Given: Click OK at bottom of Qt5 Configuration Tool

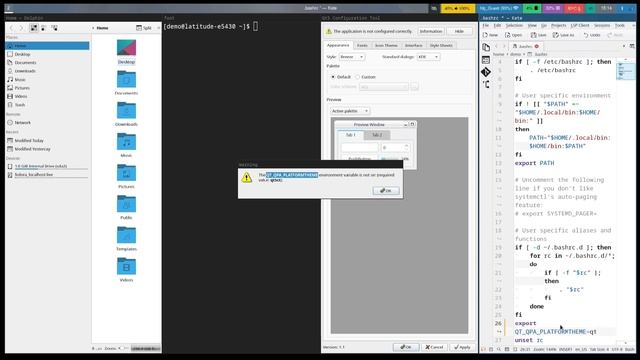Looking at the screenshot, I should coord(406,347).
